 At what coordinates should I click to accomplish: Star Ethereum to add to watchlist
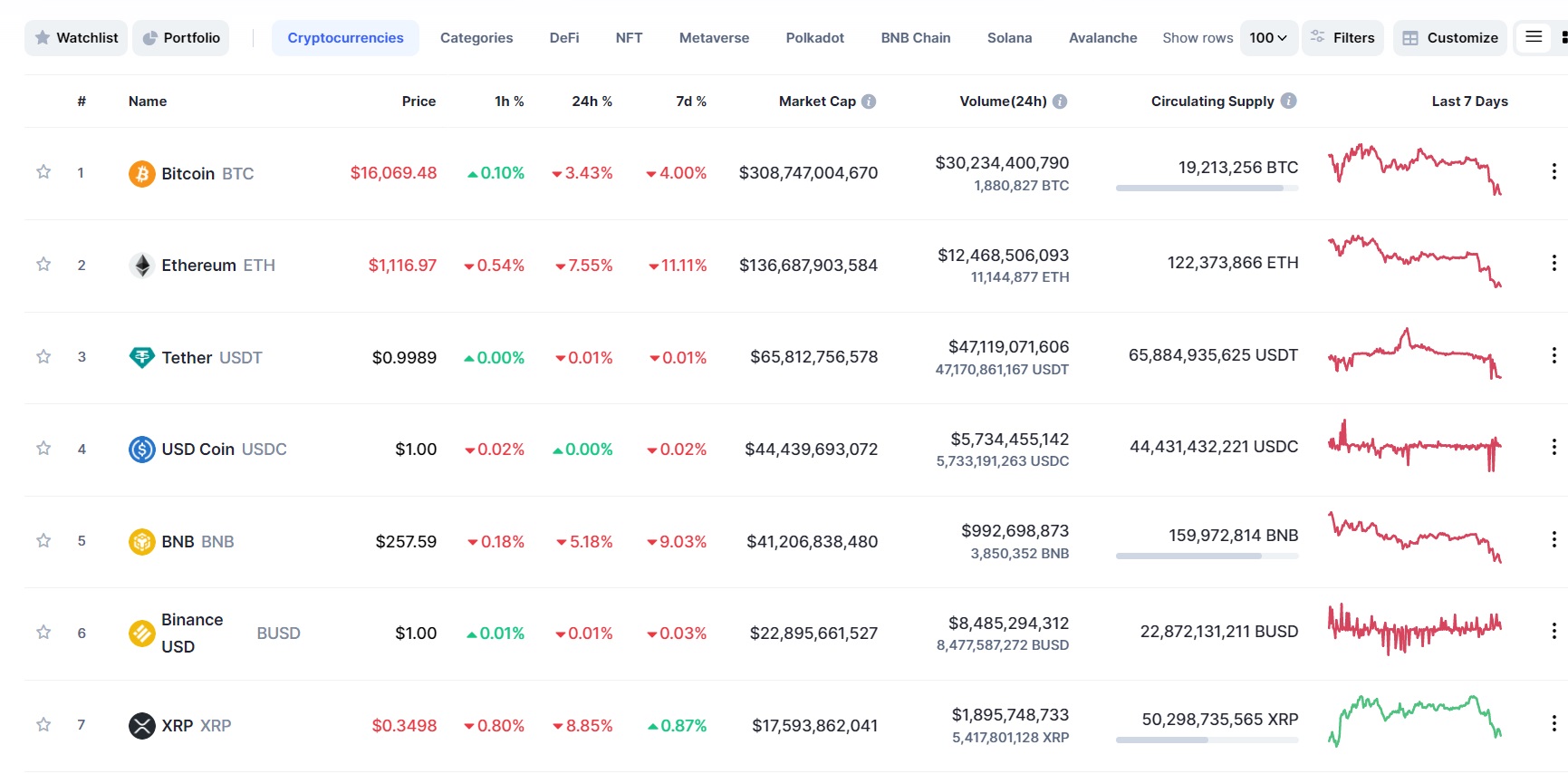click(x=43, y=265)
